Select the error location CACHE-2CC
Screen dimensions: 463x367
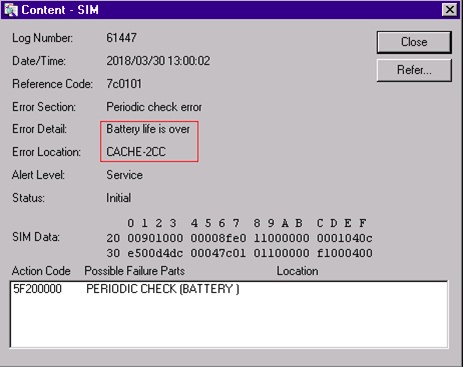pos(136,152)
